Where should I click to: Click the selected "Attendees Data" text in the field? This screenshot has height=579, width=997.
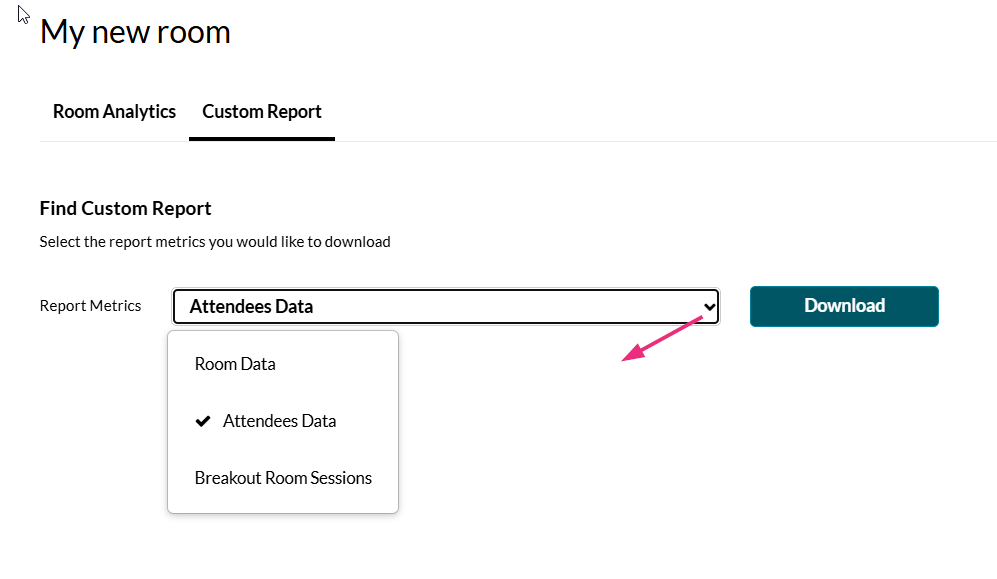251,306
